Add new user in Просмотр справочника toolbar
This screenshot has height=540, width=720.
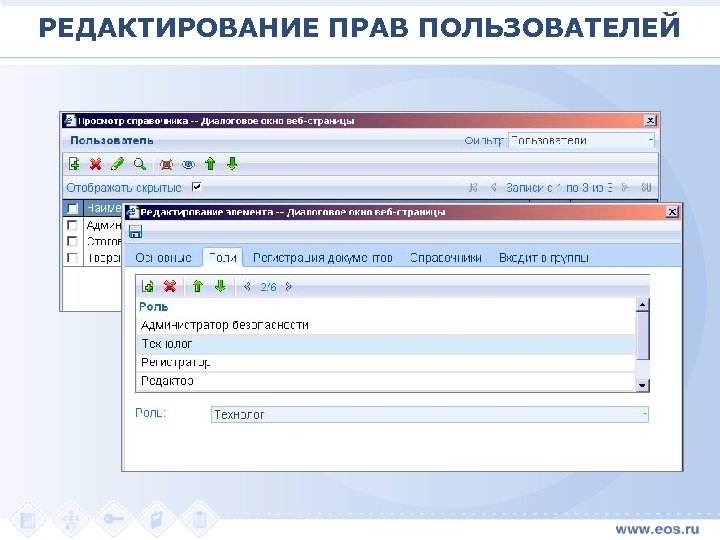tap(74, 164)
